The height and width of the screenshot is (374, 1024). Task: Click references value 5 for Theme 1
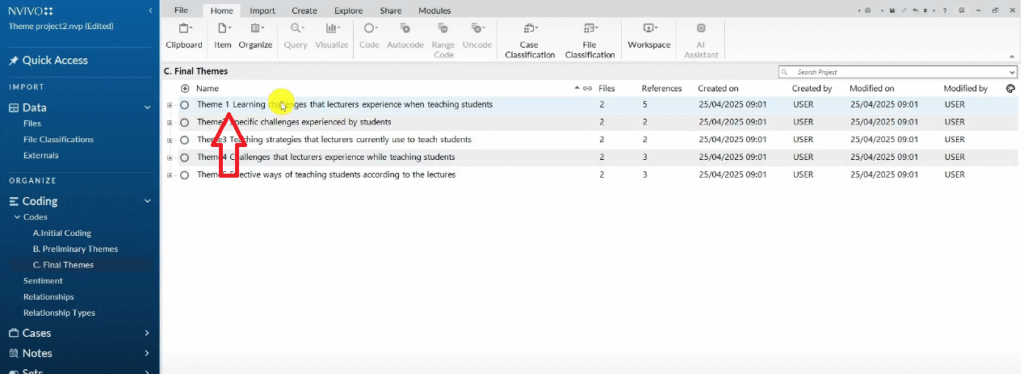click(x=644, y=104)
